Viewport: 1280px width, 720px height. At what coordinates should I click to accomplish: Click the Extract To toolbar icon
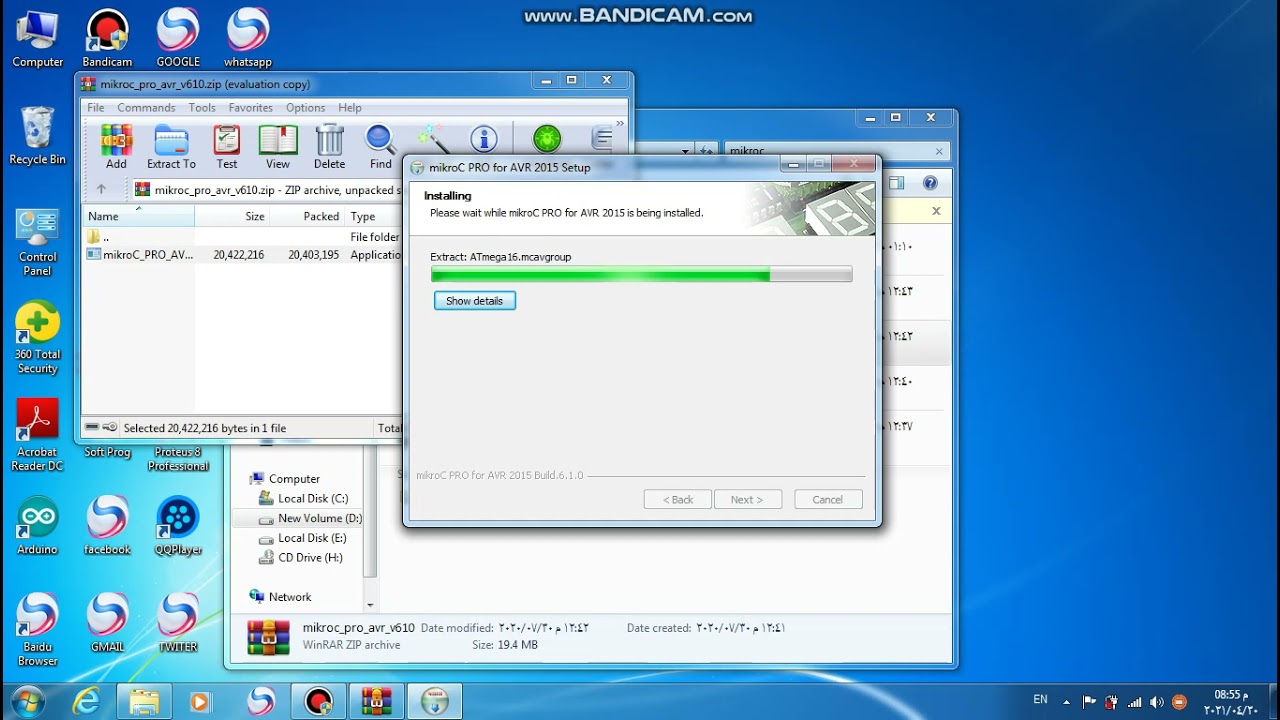pos(171,146)
